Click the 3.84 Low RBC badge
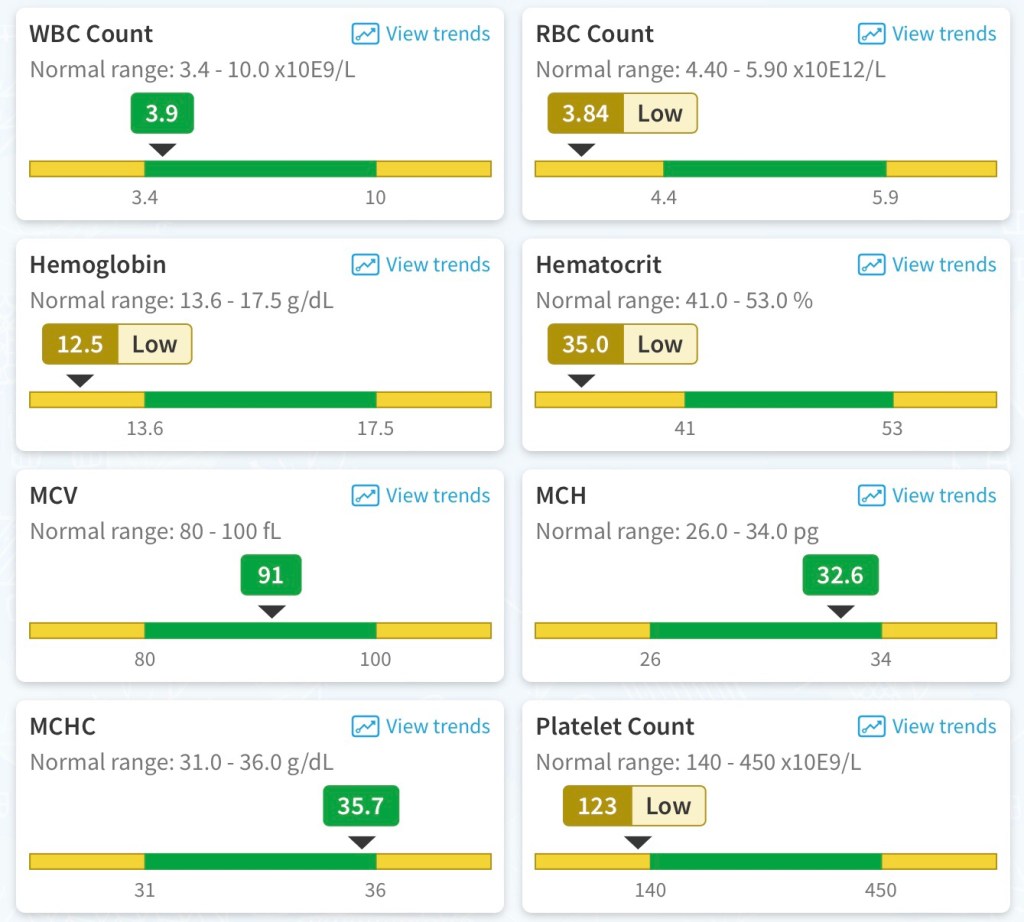The height and width of the screenshot is (922, 1024). tap(622, 113)
